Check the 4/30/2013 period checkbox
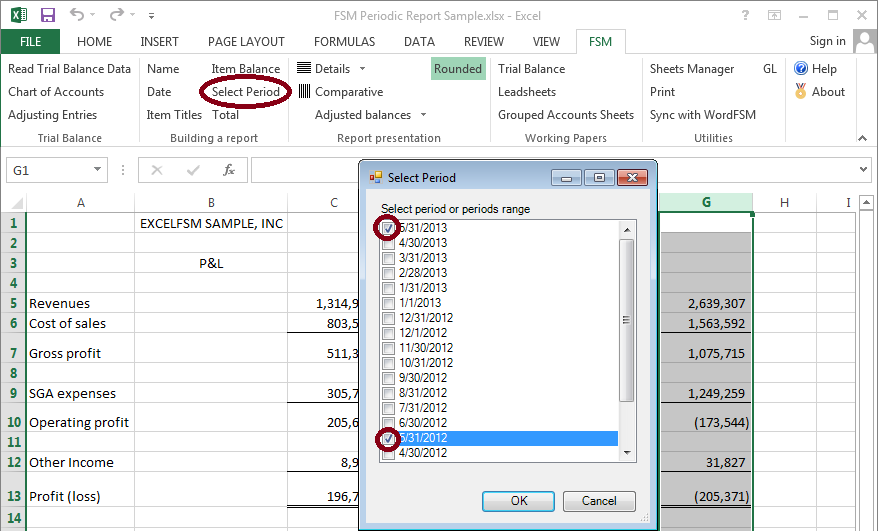This screenshot has width=878, height=531. pos(388,243)
